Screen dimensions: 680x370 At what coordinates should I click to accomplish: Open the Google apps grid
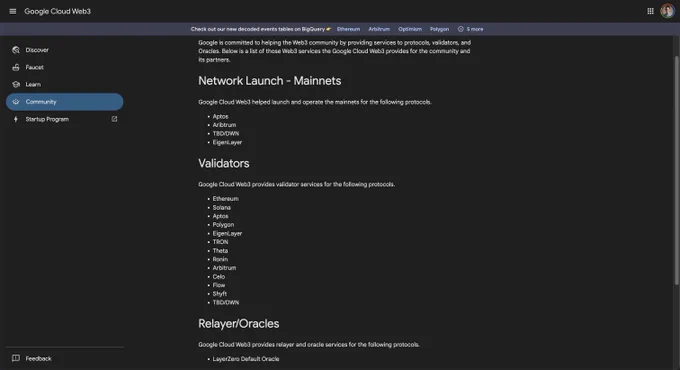pos(650,11)
